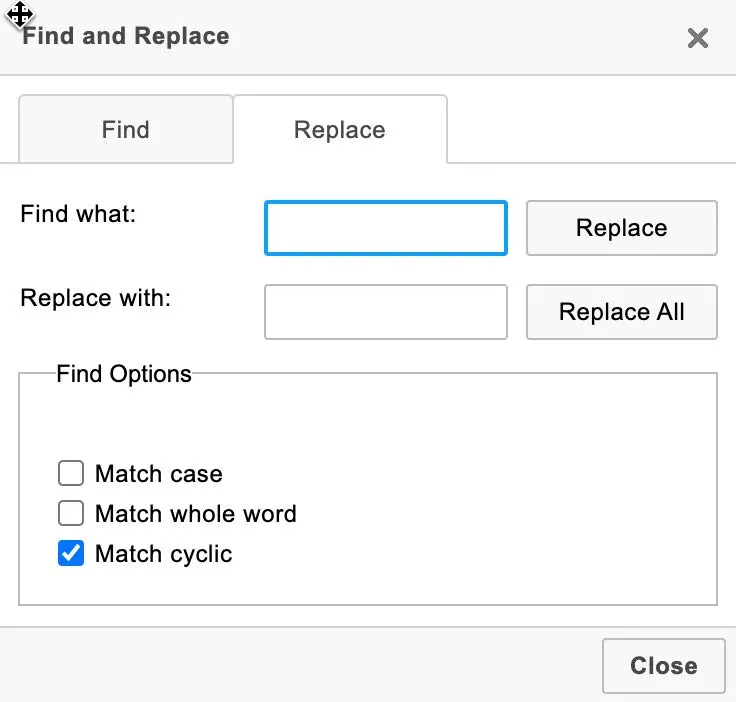
Task: Enable the Match case checkbox
Action: [71, 473]
